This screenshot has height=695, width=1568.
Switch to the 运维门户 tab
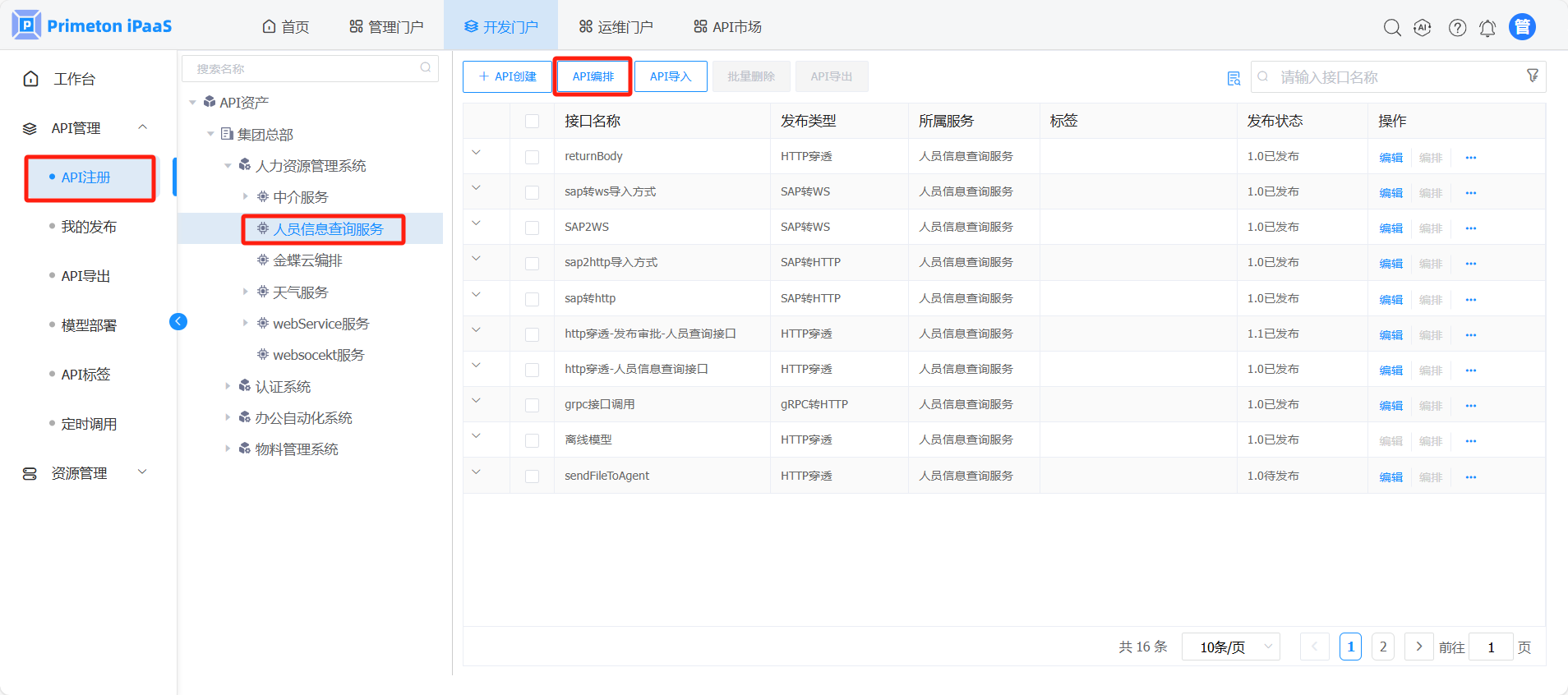[x=616, y=27]
